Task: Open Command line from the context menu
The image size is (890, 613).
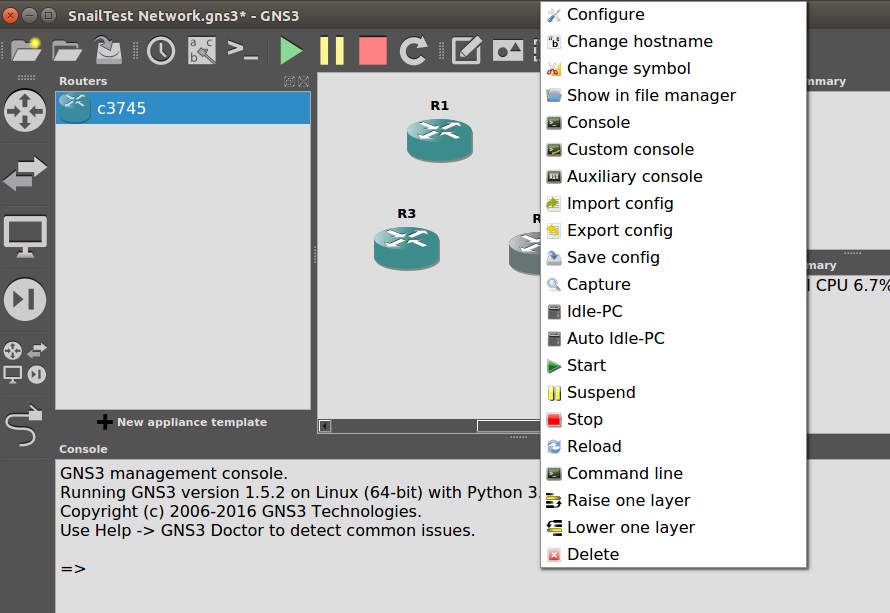Action: click(x=674, y=473)
